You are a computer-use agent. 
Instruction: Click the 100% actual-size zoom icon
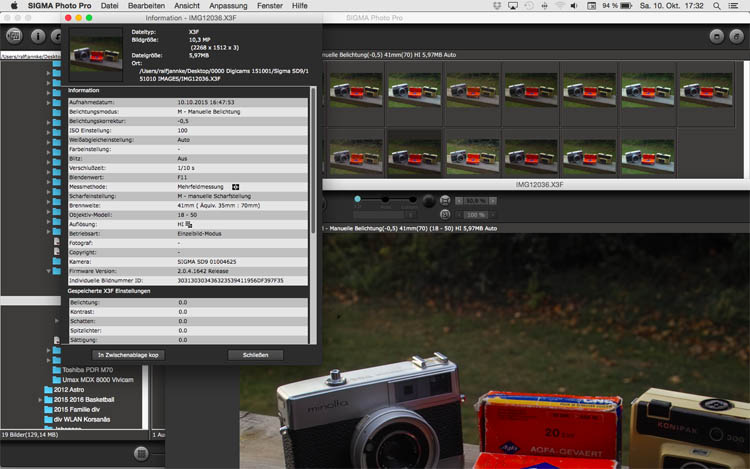pos(445,214)
